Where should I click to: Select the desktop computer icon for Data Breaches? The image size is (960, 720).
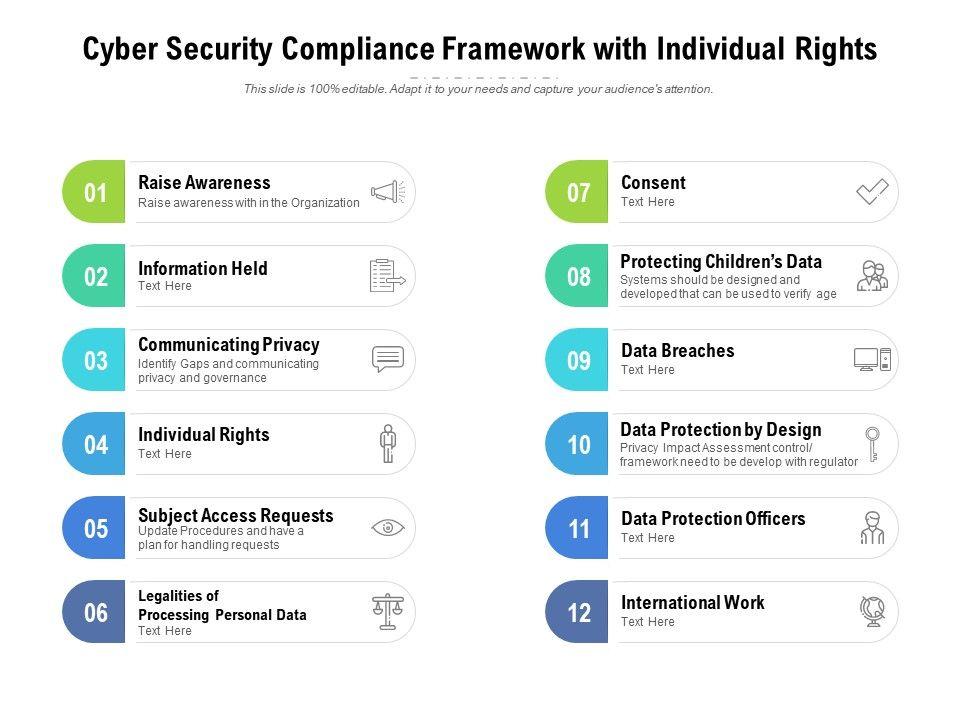point(871,359)
